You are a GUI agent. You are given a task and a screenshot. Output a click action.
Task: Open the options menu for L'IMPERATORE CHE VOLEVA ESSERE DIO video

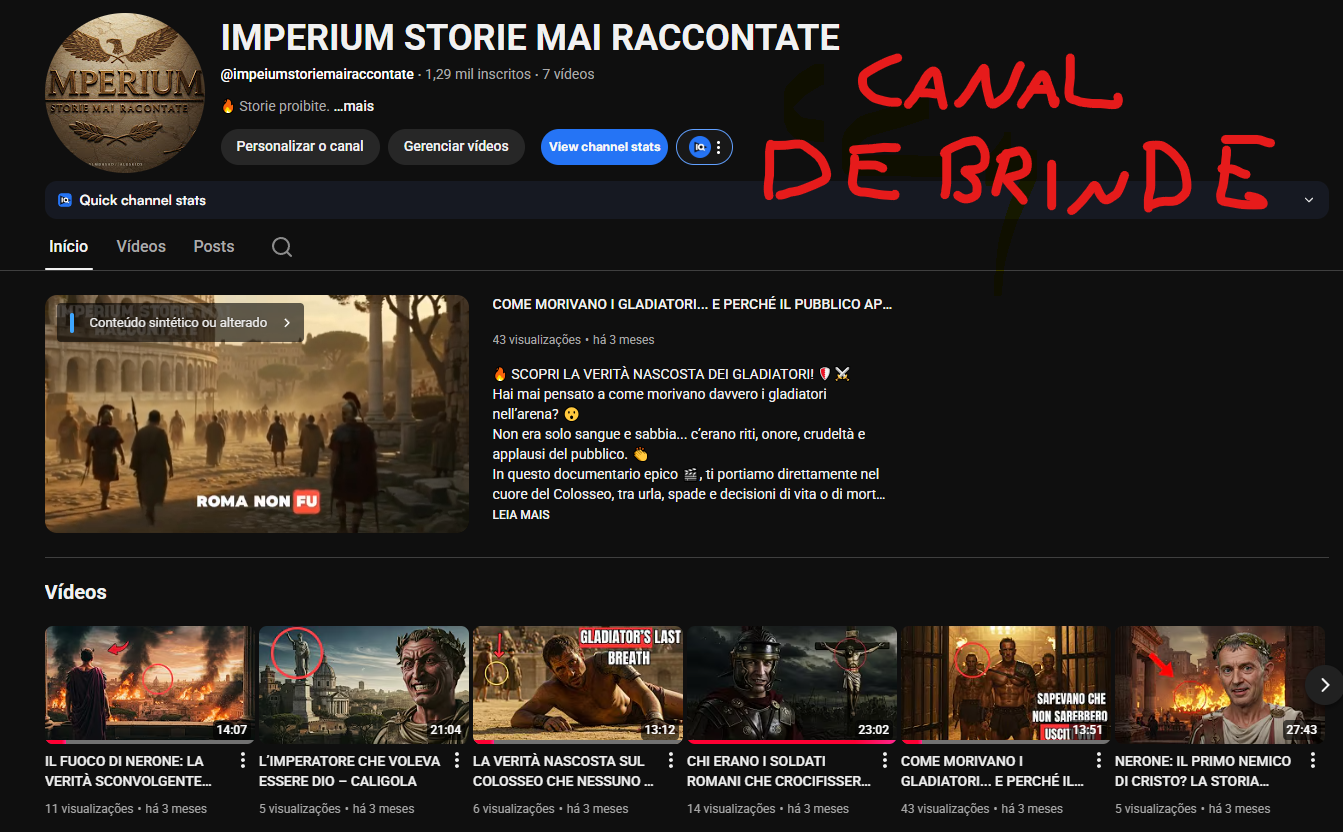click(x=457, y=761)
